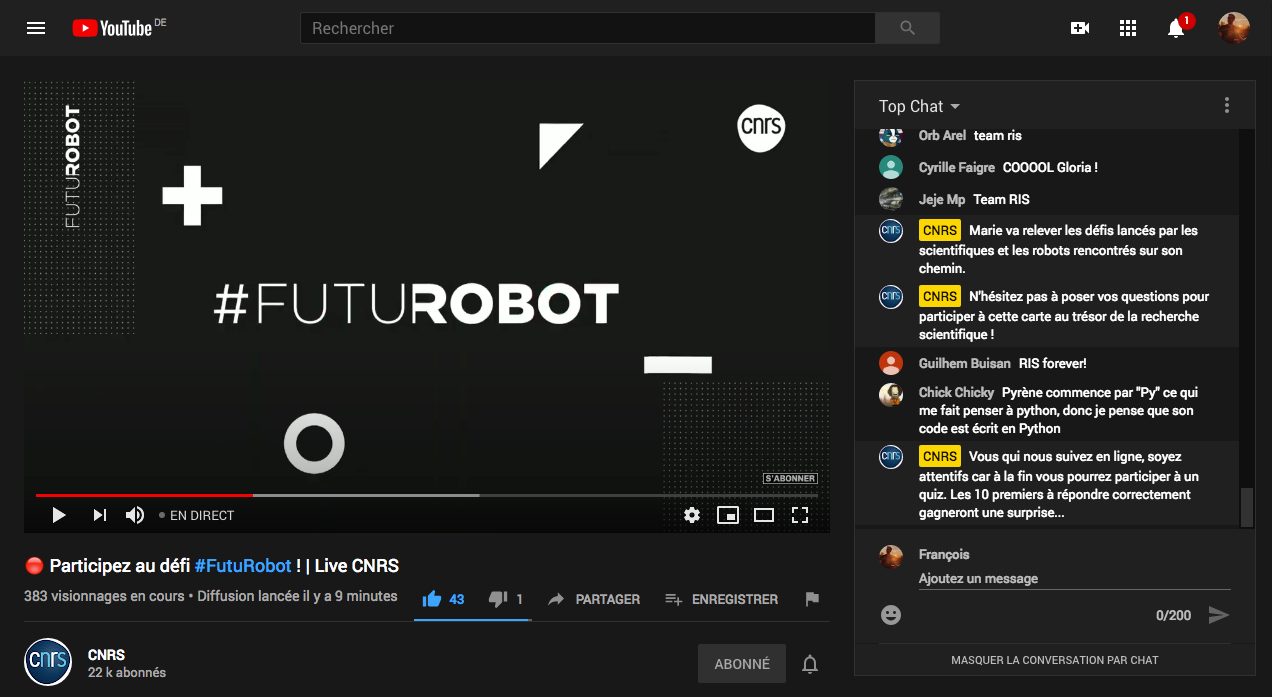This screenshot has width=1272, height=697.
Task: Open the CNRS channel name link
Action: (x=107, y=655)
